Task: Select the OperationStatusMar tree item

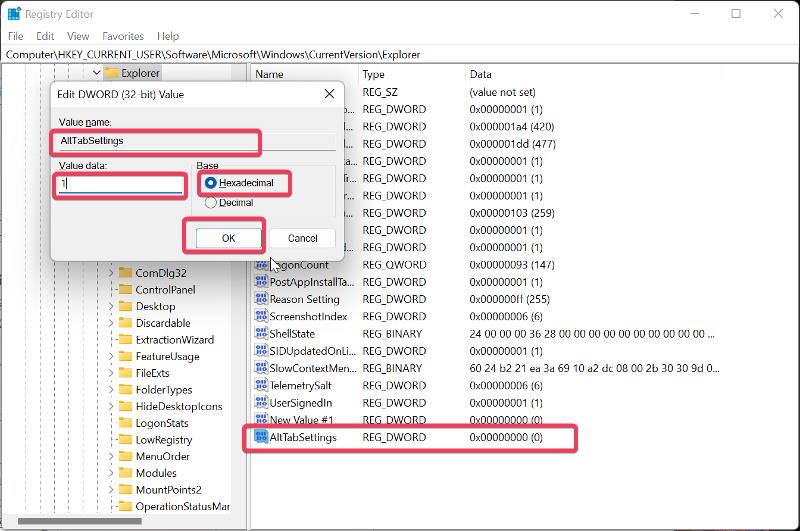Action: coord(182,507)
